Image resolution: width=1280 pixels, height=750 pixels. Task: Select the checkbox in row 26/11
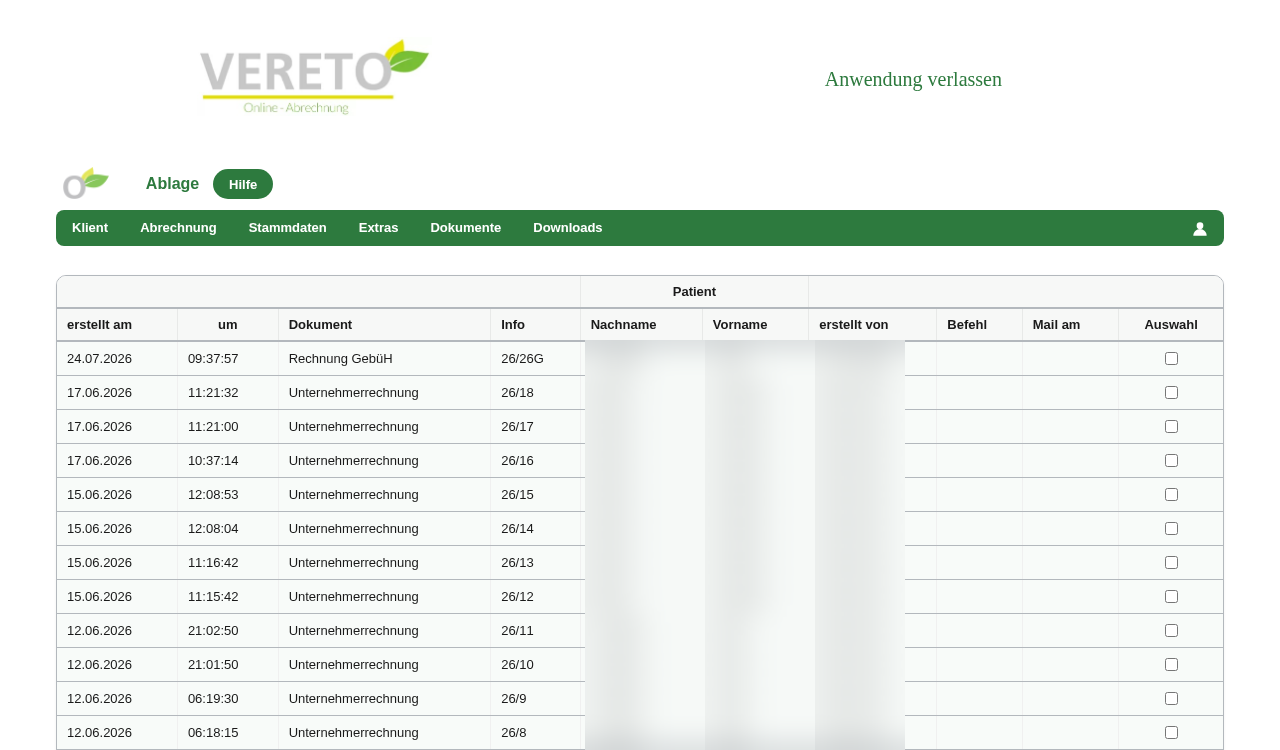(x=1171, y=631)
